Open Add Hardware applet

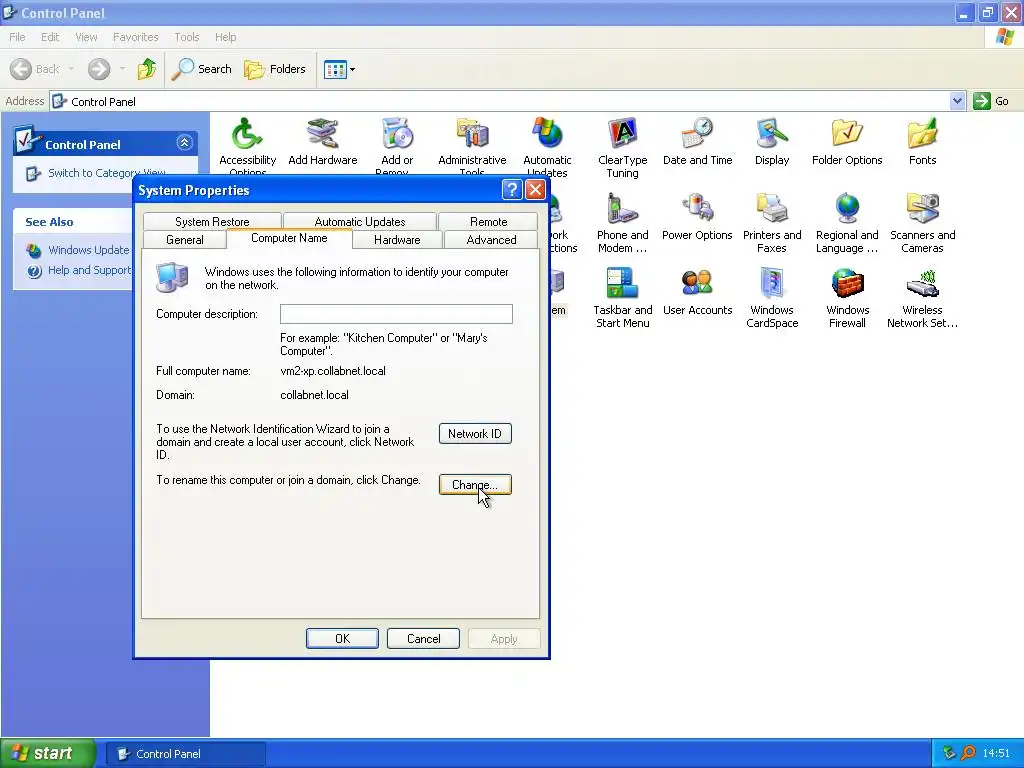tap(323, 141)
